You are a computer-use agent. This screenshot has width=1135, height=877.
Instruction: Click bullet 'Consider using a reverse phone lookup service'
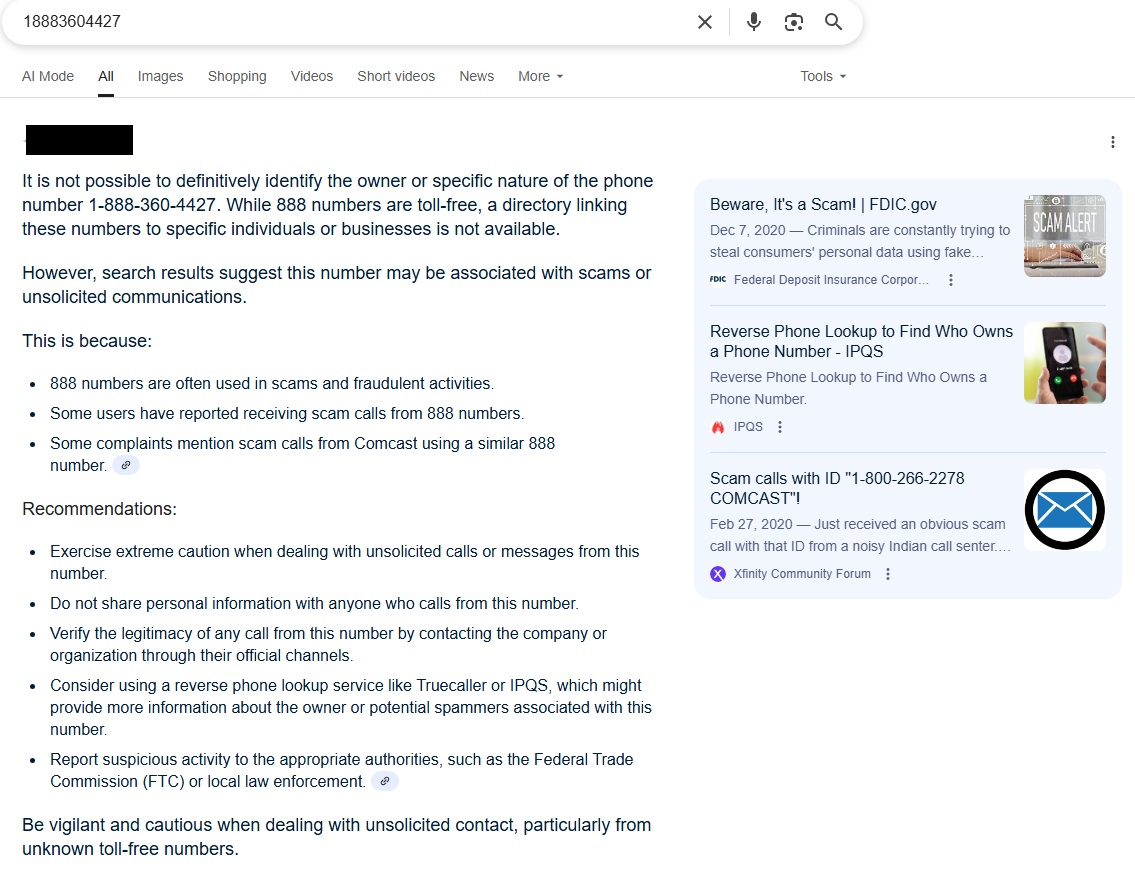pos(350,707)
